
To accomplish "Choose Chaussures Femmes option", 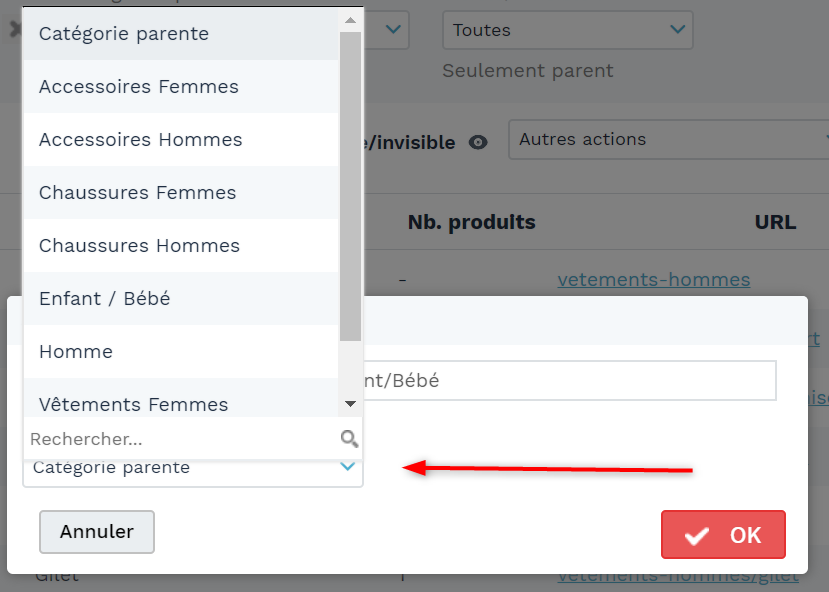I will coord(181,192).
